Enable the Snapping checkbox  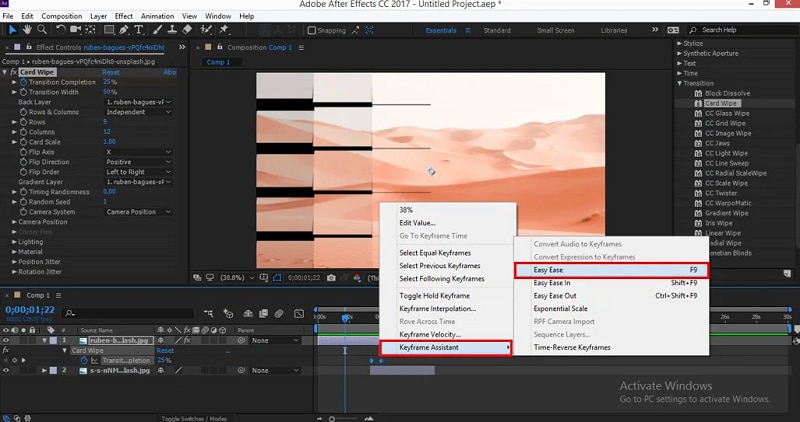(x=312, y=30)
